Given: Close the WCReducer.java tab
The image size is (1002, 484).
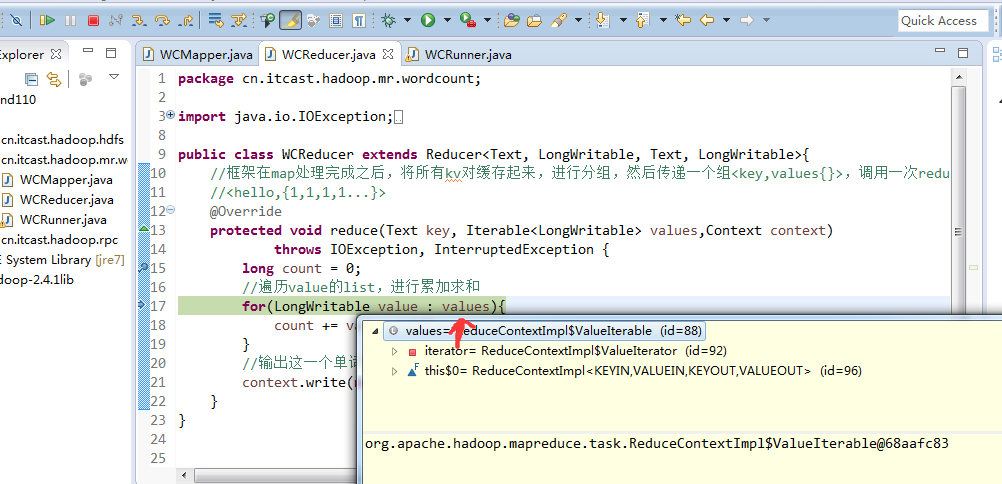Looking at the screenshot, I should tap(389, 55).
